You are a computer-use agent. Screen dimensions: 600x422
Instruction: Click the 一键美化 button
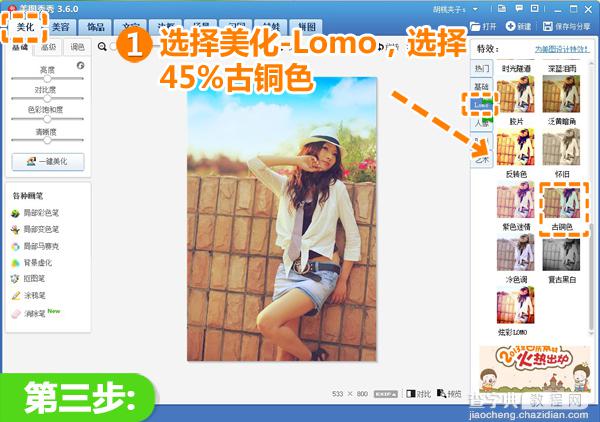(48, 161)
